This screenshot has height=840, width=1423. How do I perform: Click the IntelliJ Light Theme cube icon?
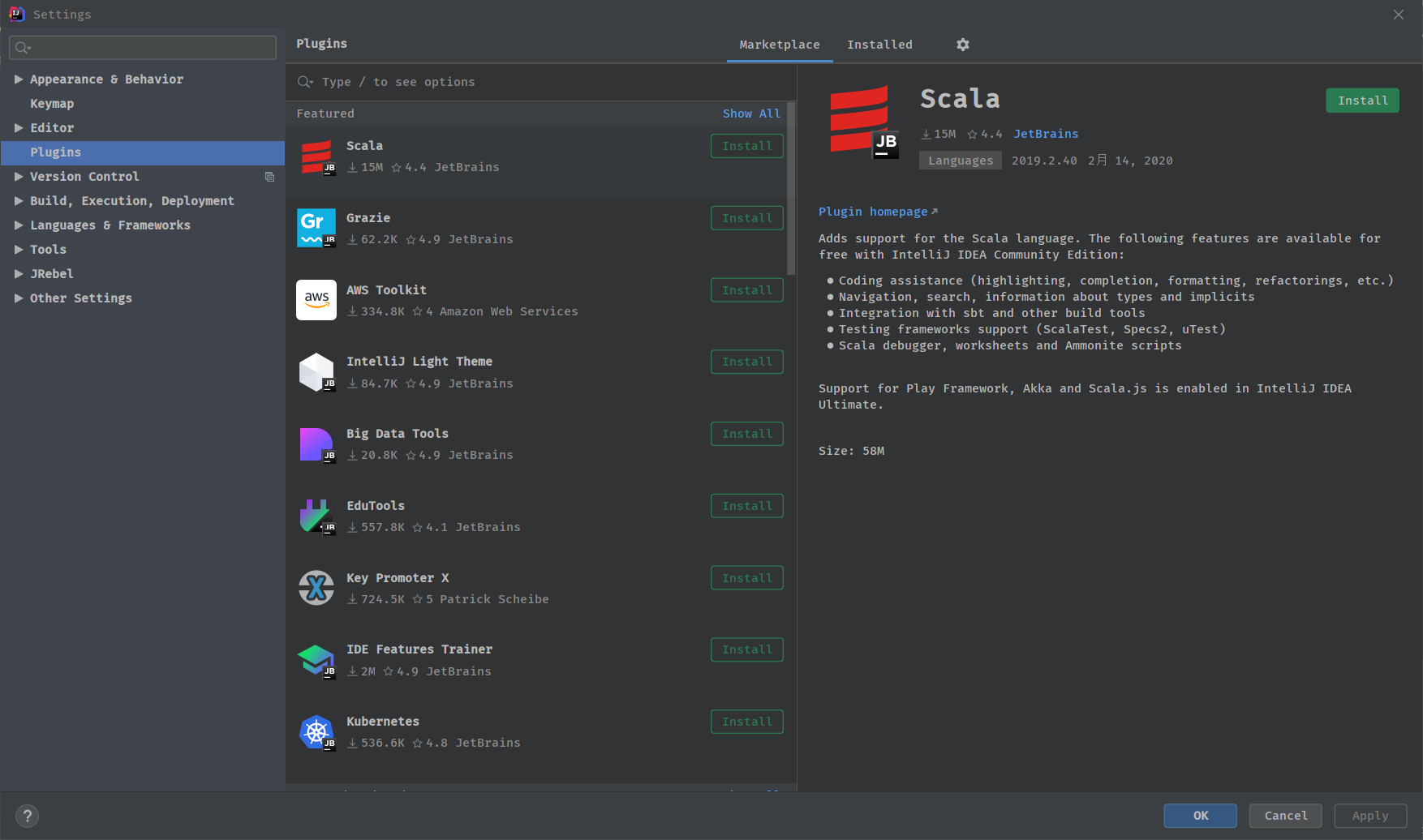316,372
